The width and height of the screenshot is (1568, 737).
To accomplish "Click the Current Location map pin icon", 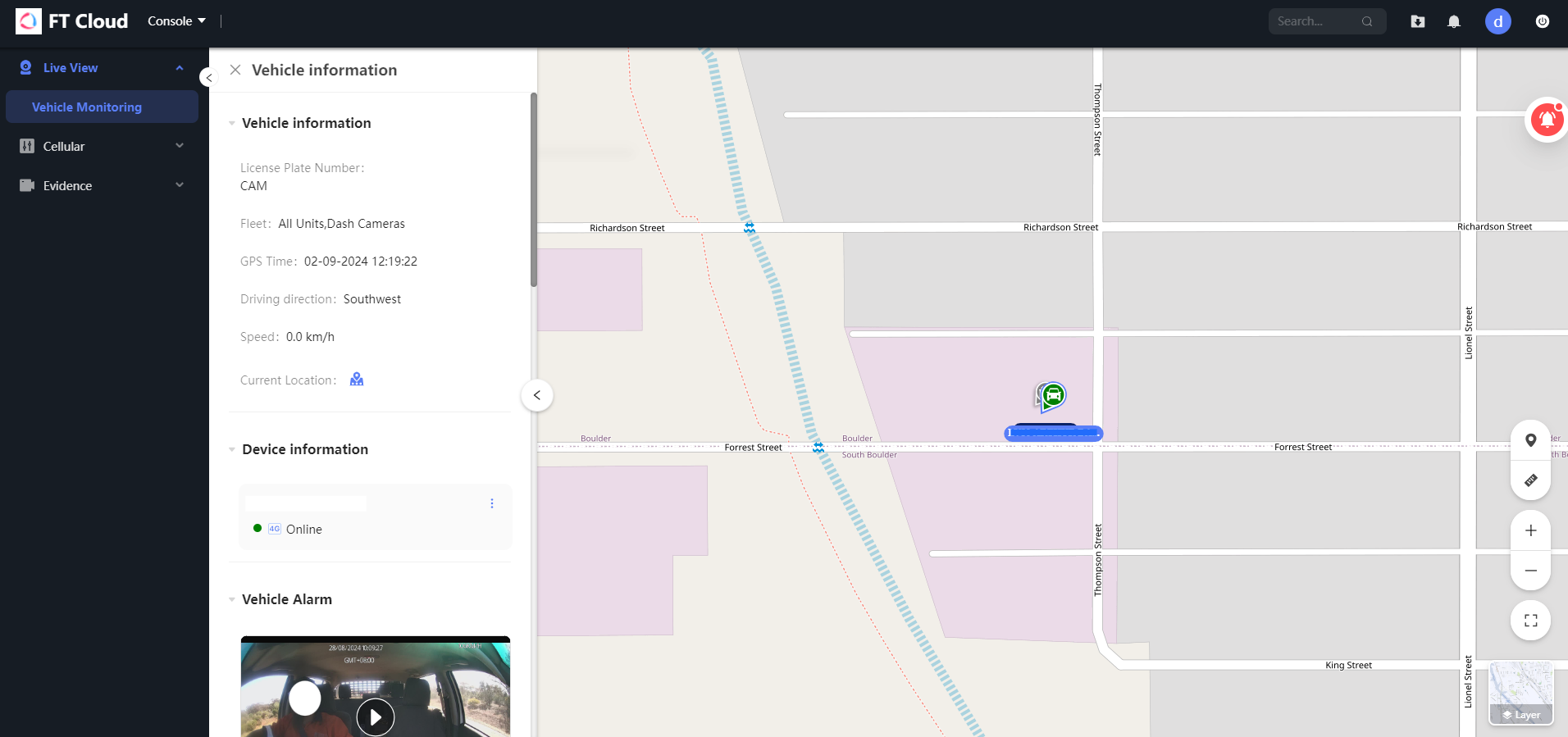I will click(x=357, y=379).
